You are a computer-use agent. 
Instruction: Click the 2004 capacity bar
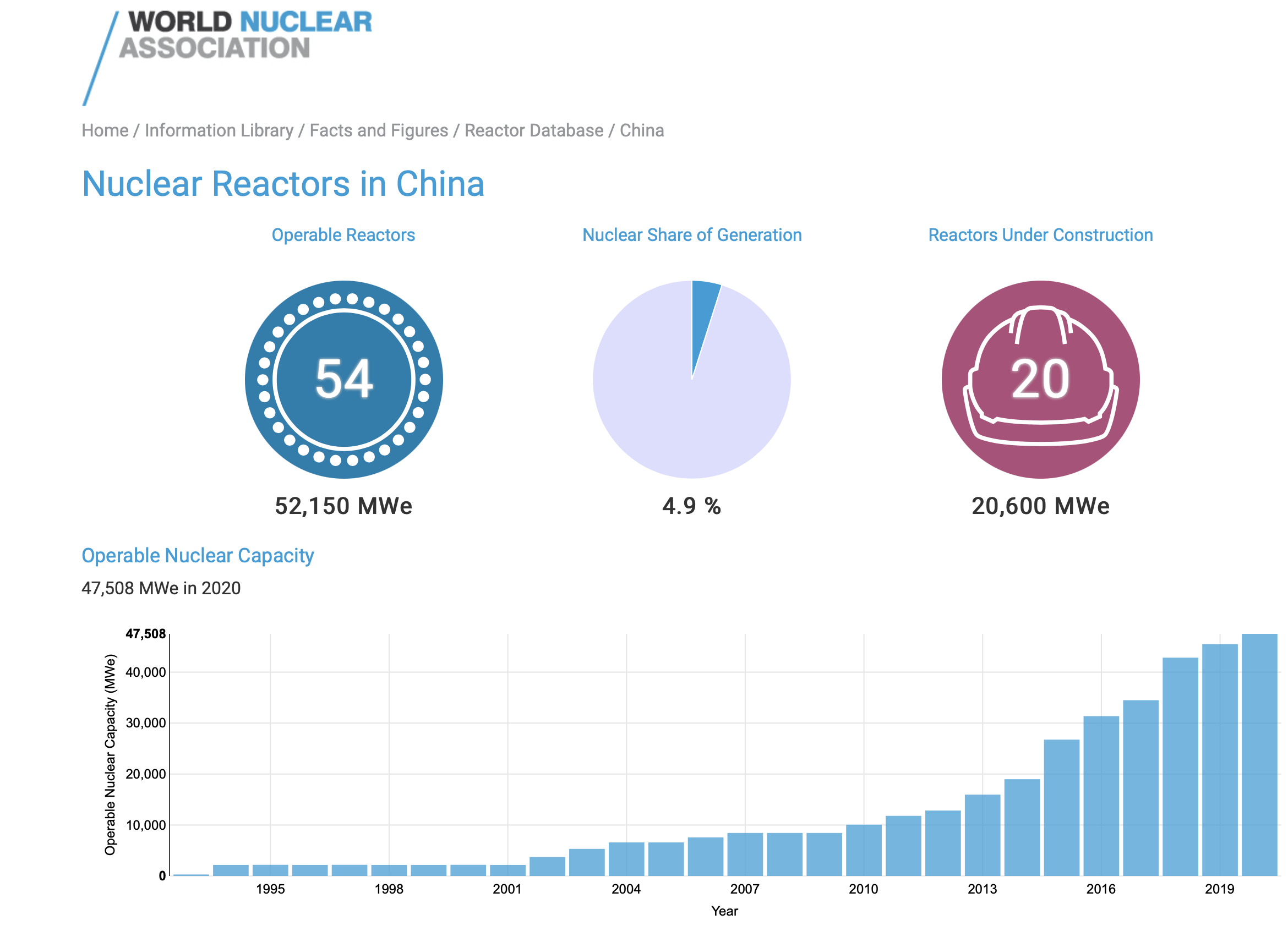[626, 859]
